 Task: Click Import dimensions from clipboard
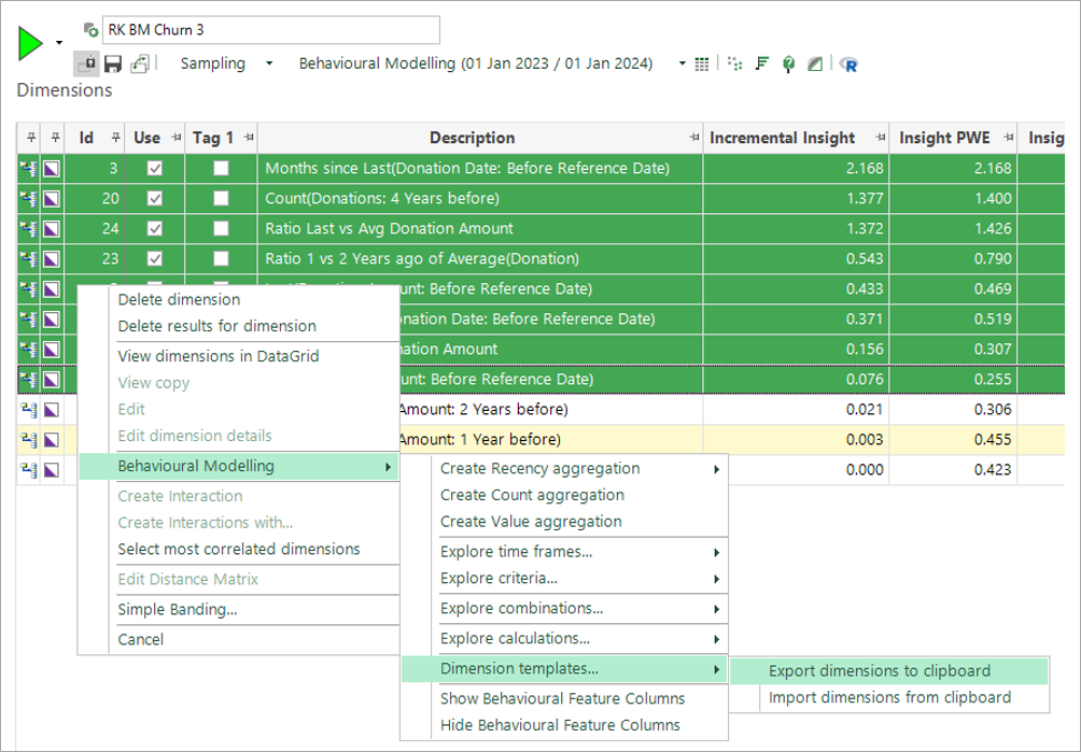click(889, 698)
